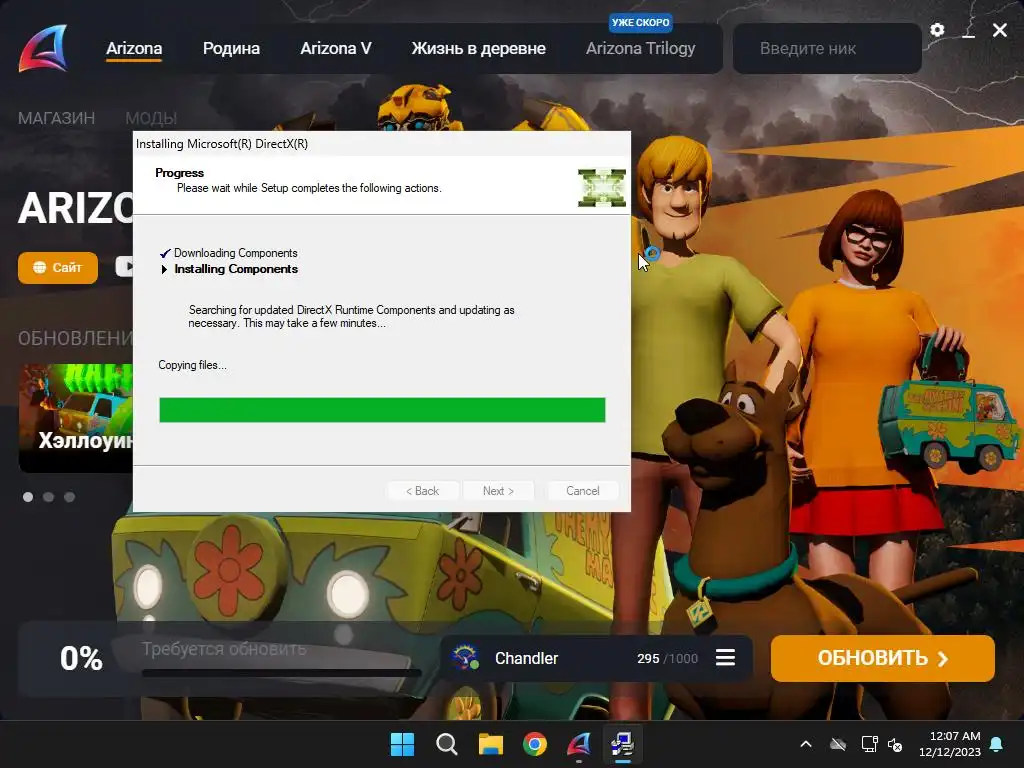
Task: Open Windows Start menu
Action: click(402, 744)
